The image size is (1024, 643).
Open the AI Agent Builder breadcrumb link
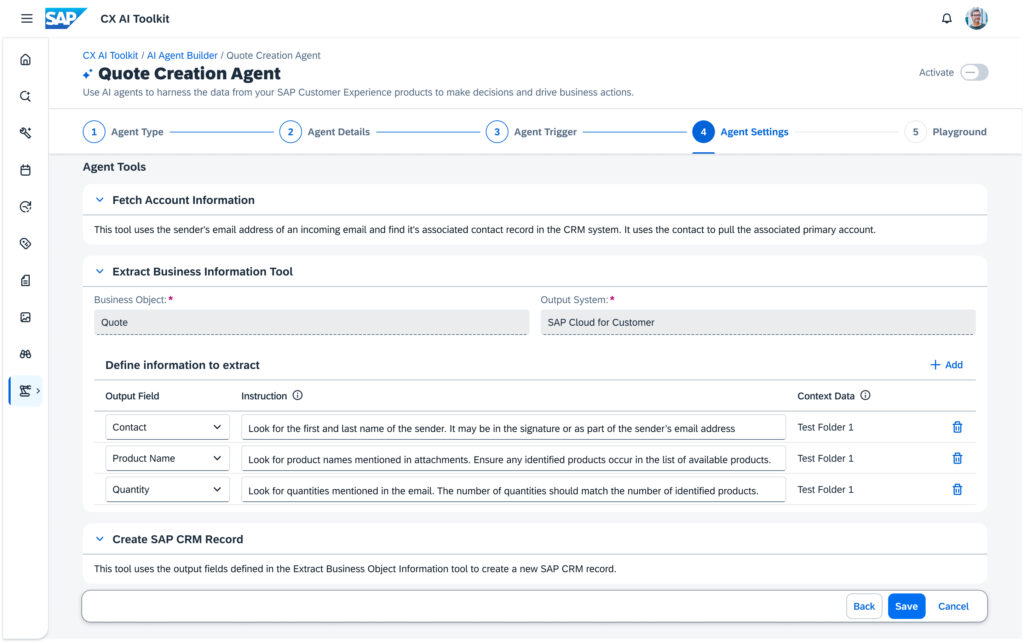tap(182, 55)
